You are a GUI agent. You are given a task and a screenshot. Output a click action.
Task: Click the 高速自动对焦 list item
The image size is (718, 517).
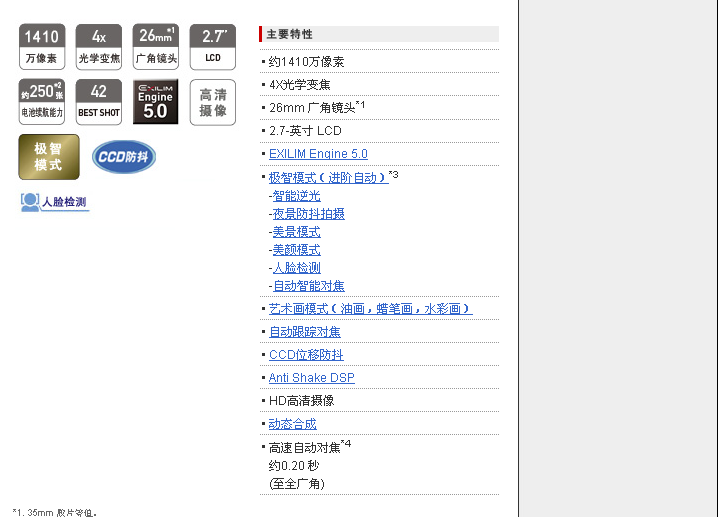(x=310, y=446)
